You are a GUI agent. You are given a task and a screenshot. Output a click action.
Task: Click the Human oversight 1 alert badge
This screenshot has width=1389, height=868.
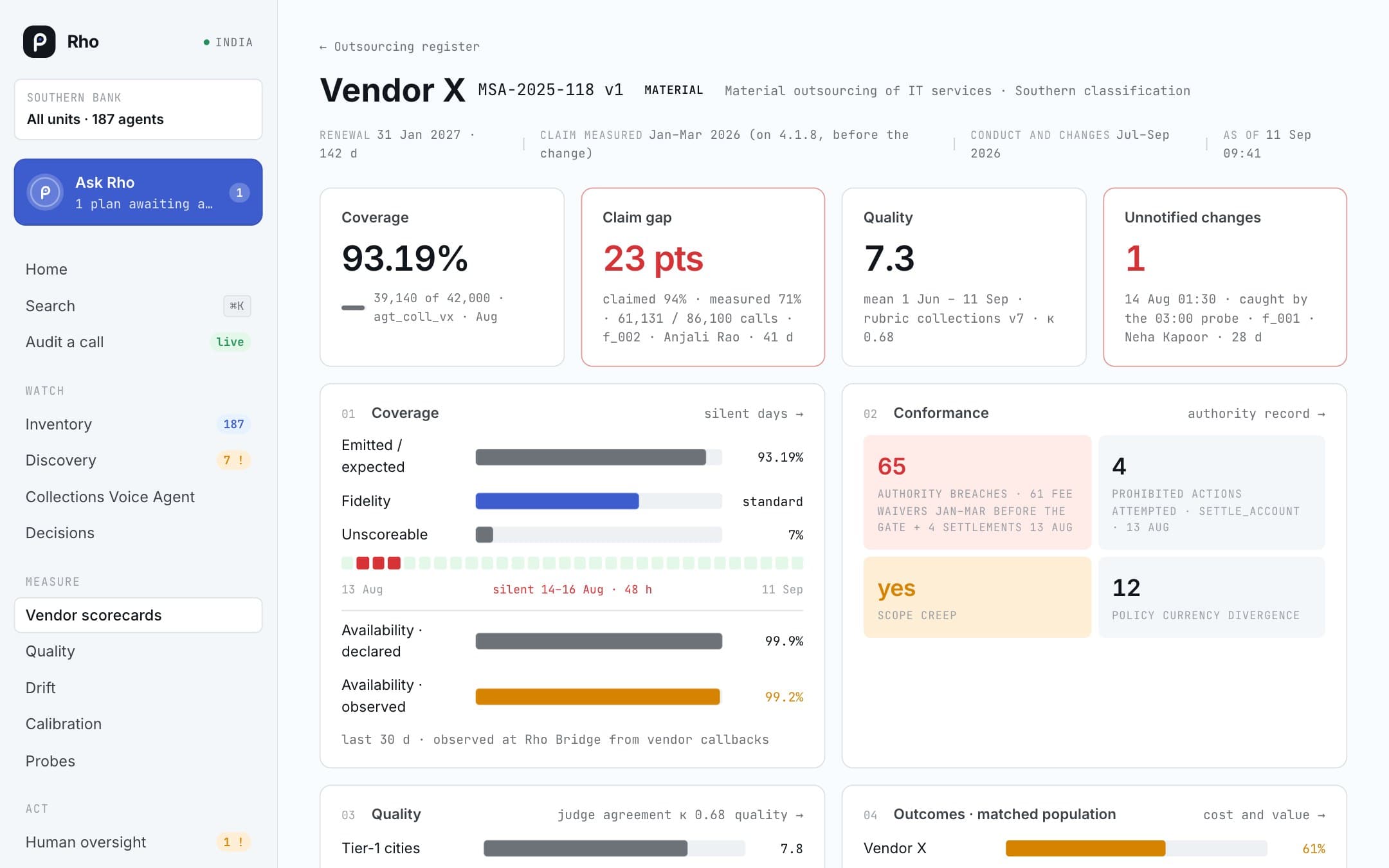pyautogui.click(x=233, y=842)
